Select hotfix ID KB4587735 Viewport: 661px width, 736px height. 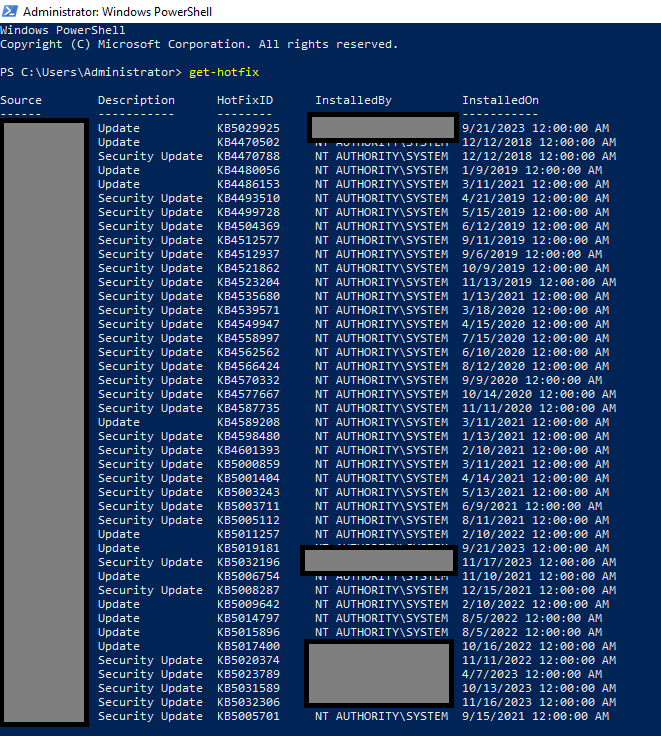click(248, 408)
